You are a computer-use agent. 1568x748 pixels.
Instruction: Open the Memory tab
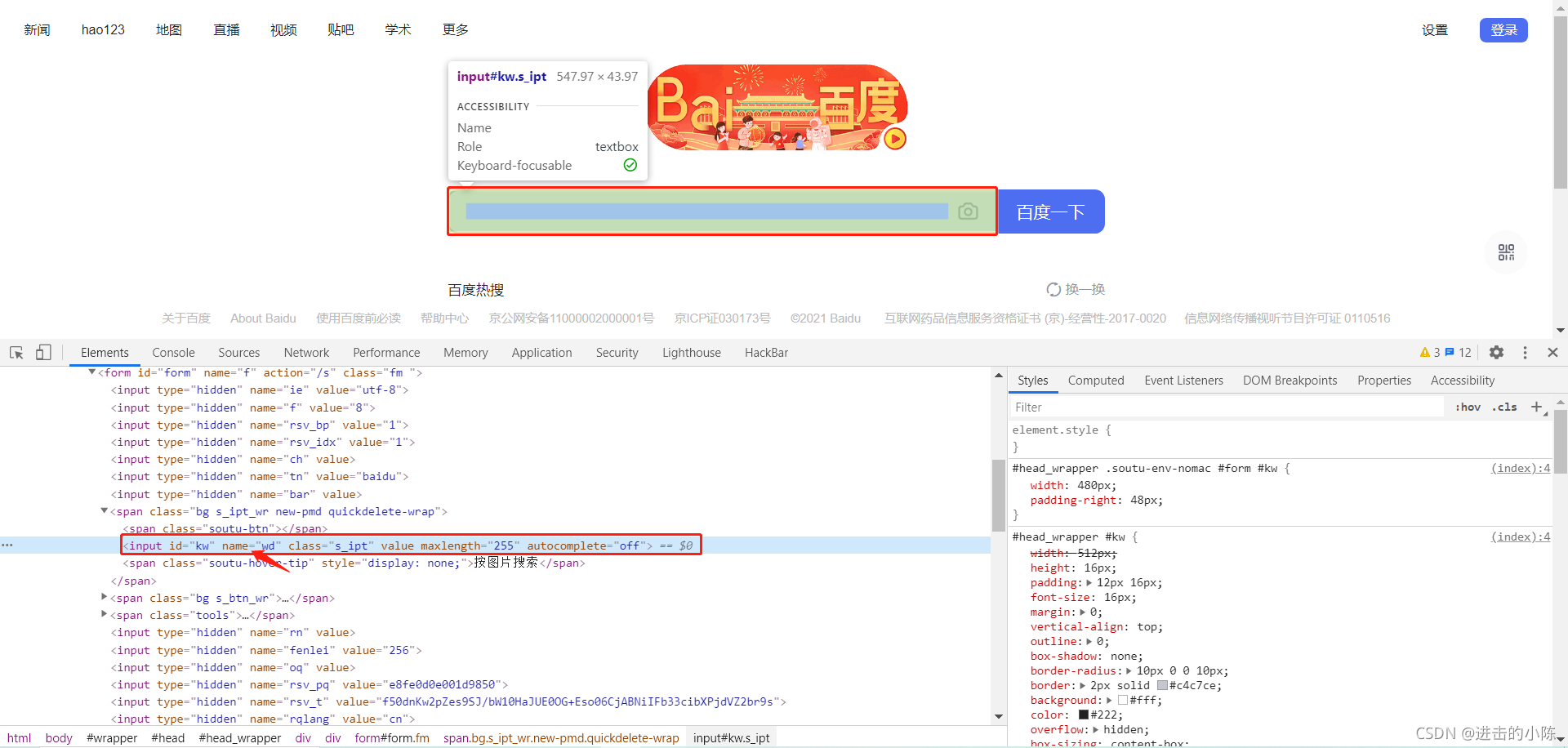465,353
